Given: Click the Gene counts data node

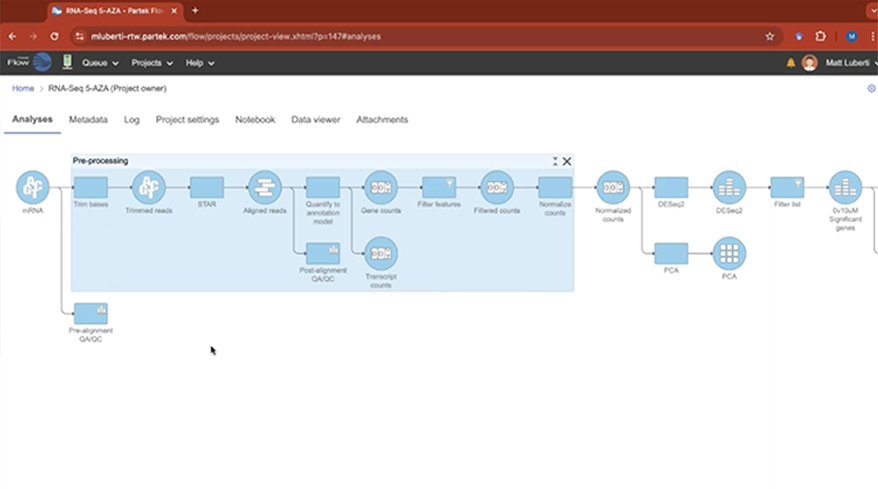Looking at the screenshot, I should [381, 187].
